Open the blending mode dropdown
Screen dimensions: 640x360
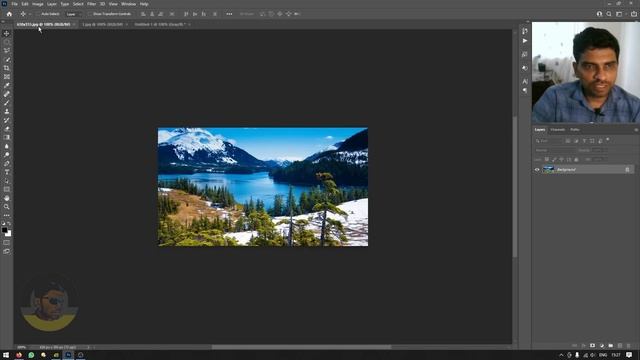(555, 150)
